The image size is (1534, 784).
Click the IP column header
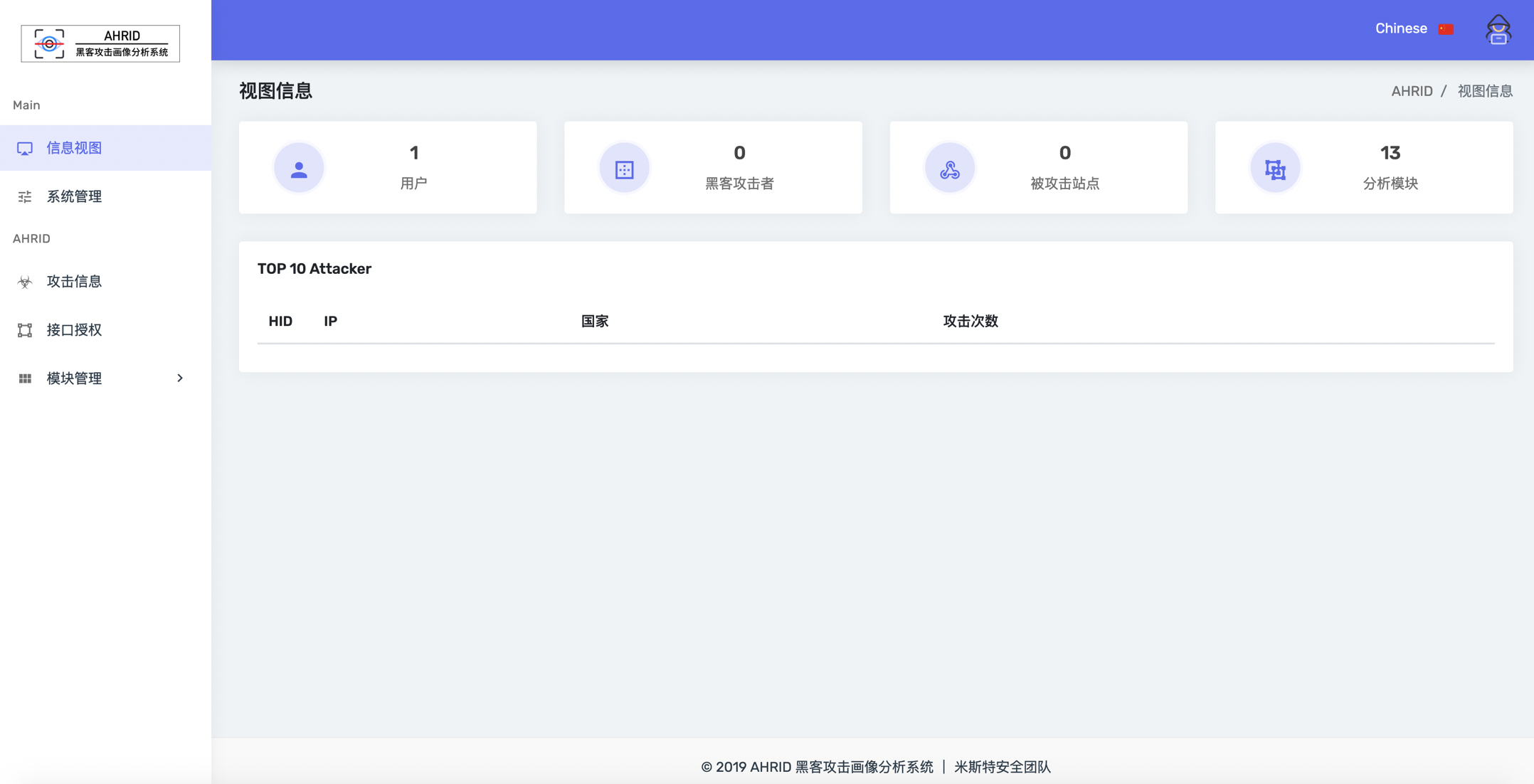pyautogui.click(x=330, y=322)
